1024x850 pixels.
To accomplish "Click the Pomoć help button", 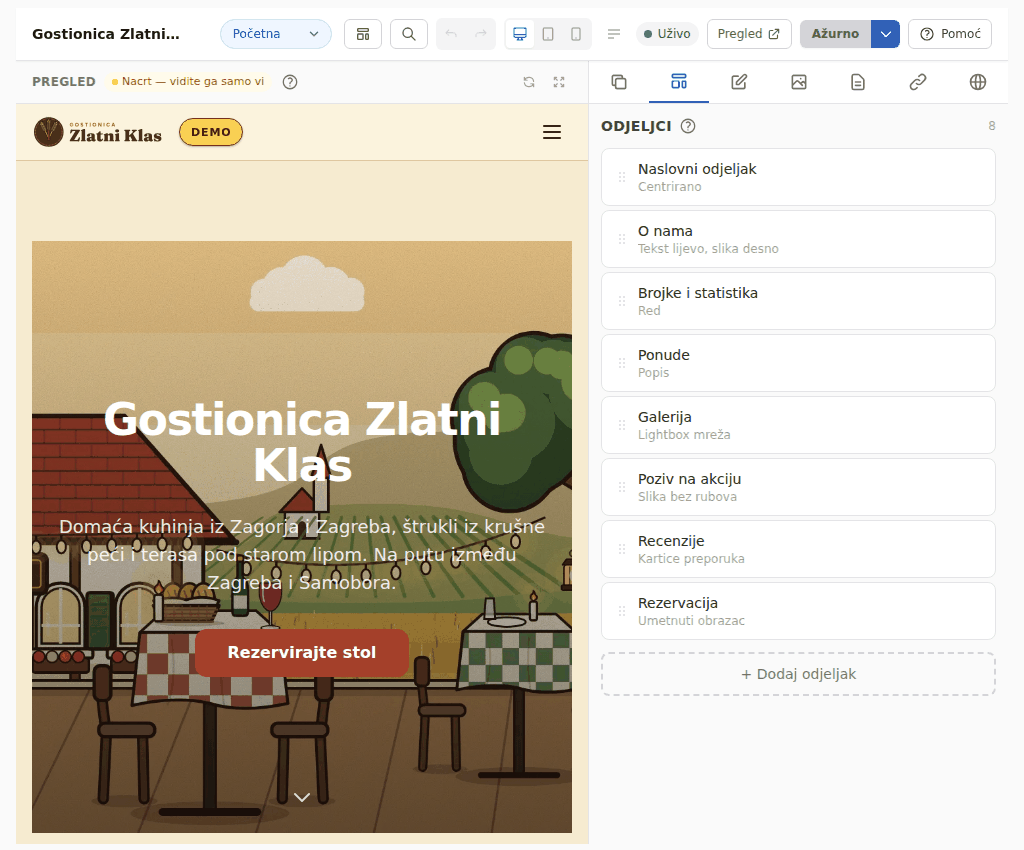I will [x=950, y=34].
